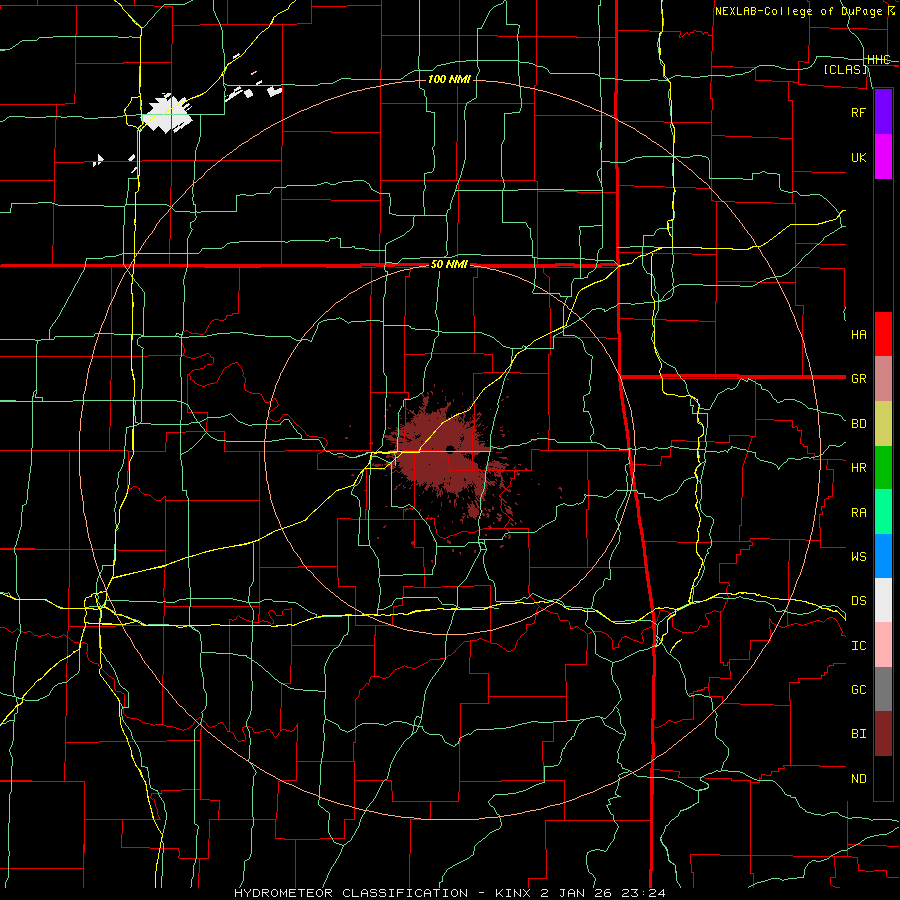Click the WS legend label

coord(858,556)
